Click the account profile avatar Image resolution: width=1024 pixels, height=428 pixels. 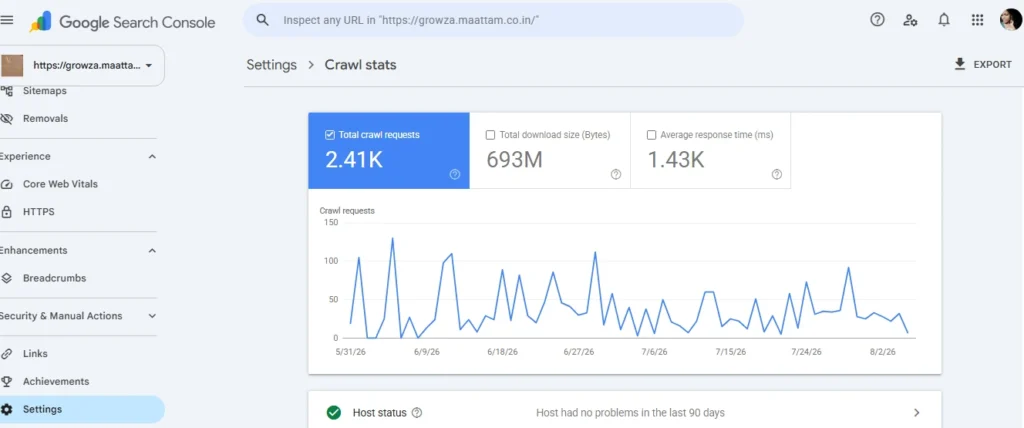click(1011, 20)
